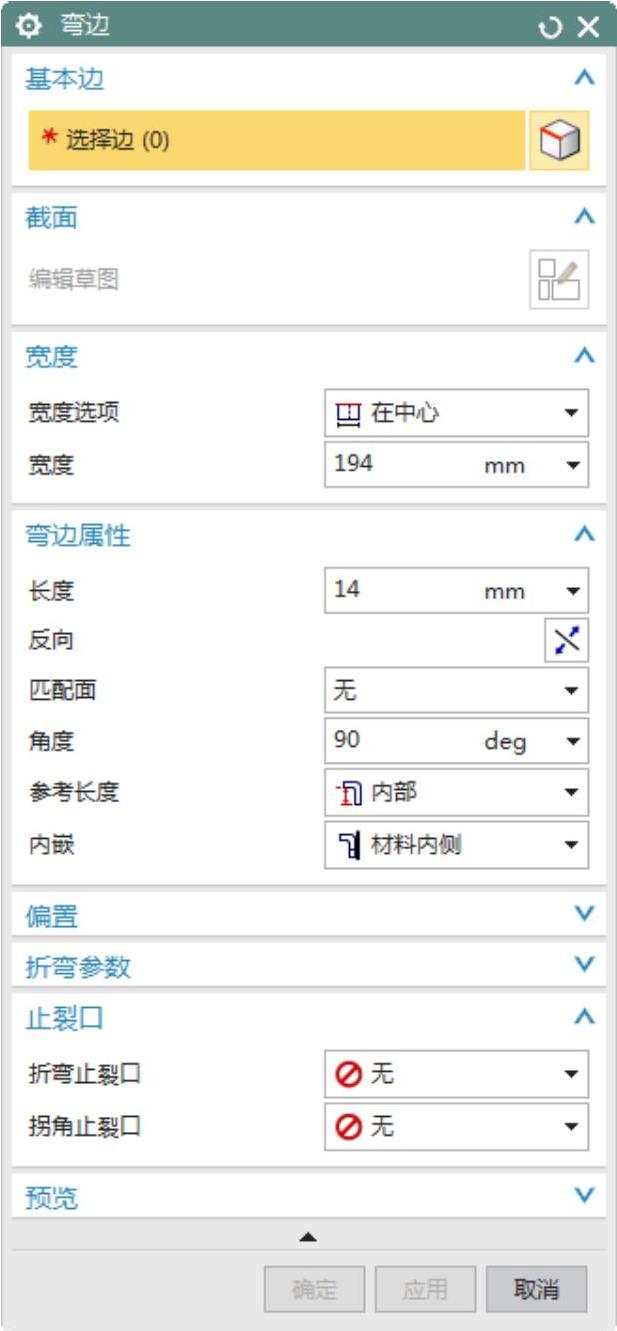Click the 取消 button
Screen dimensions: 617x1331
click(536, 1290)
